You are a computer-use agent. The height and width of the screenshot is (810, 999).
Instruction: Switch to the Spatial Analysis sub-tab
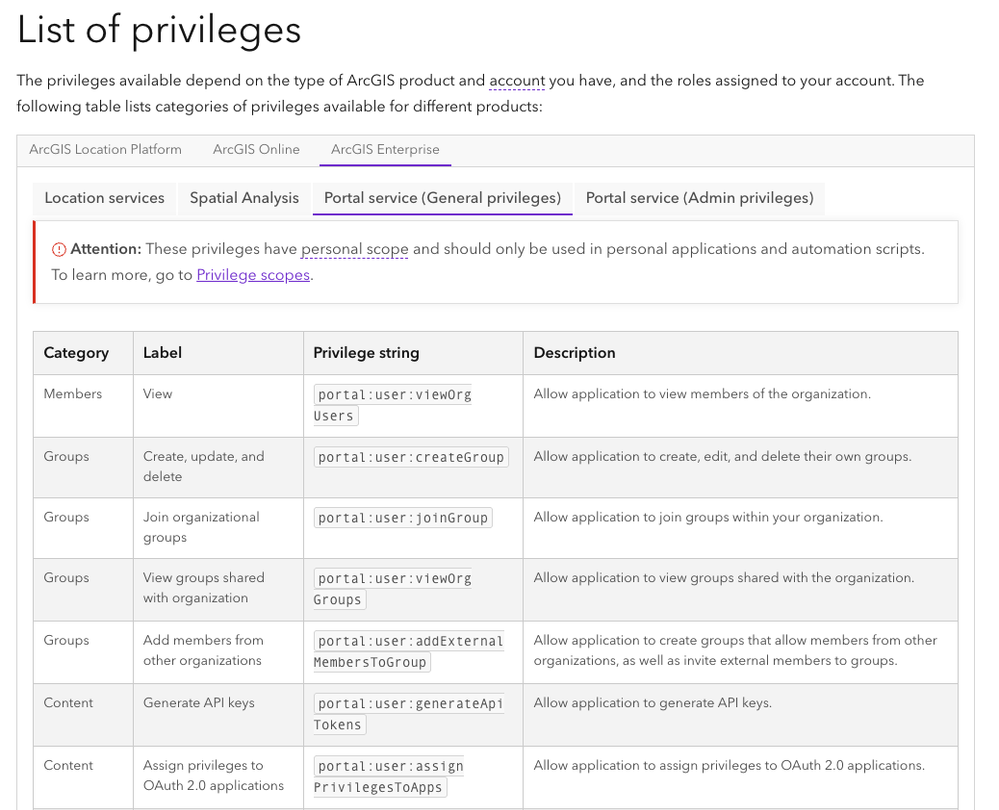click(244, 198)
